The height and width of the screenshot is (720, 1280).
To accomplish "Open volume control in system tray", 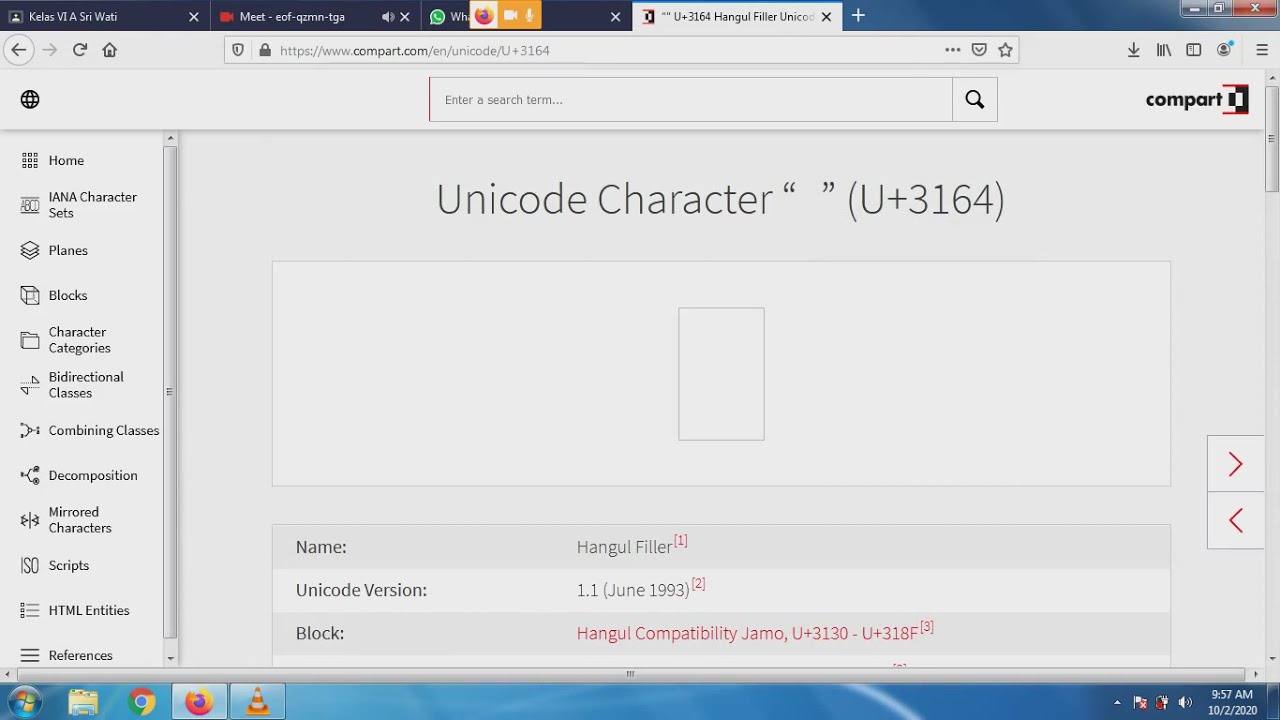I will 1185,702.
